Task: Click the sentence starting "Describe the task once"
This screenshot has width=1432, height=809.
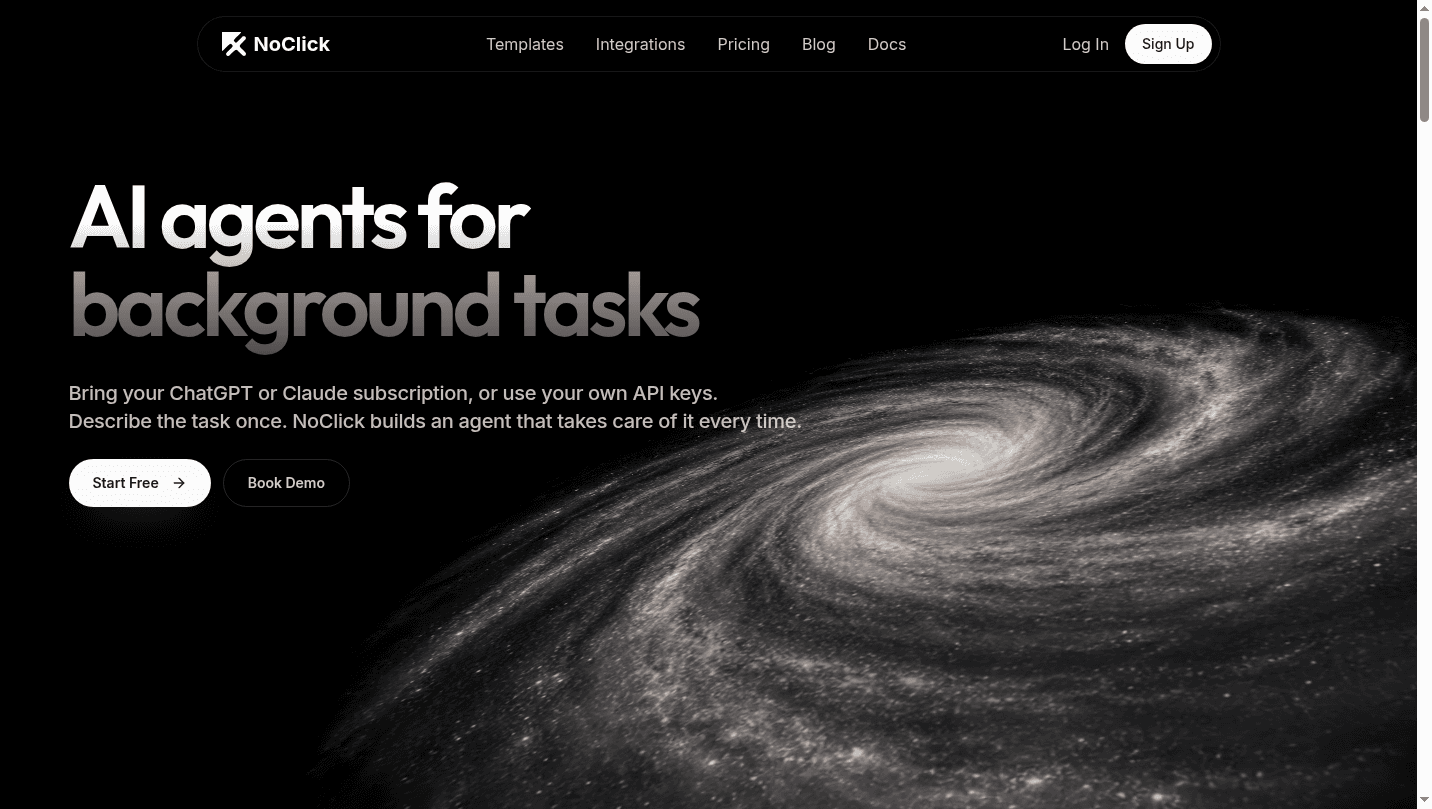Action: pos(435,422)
